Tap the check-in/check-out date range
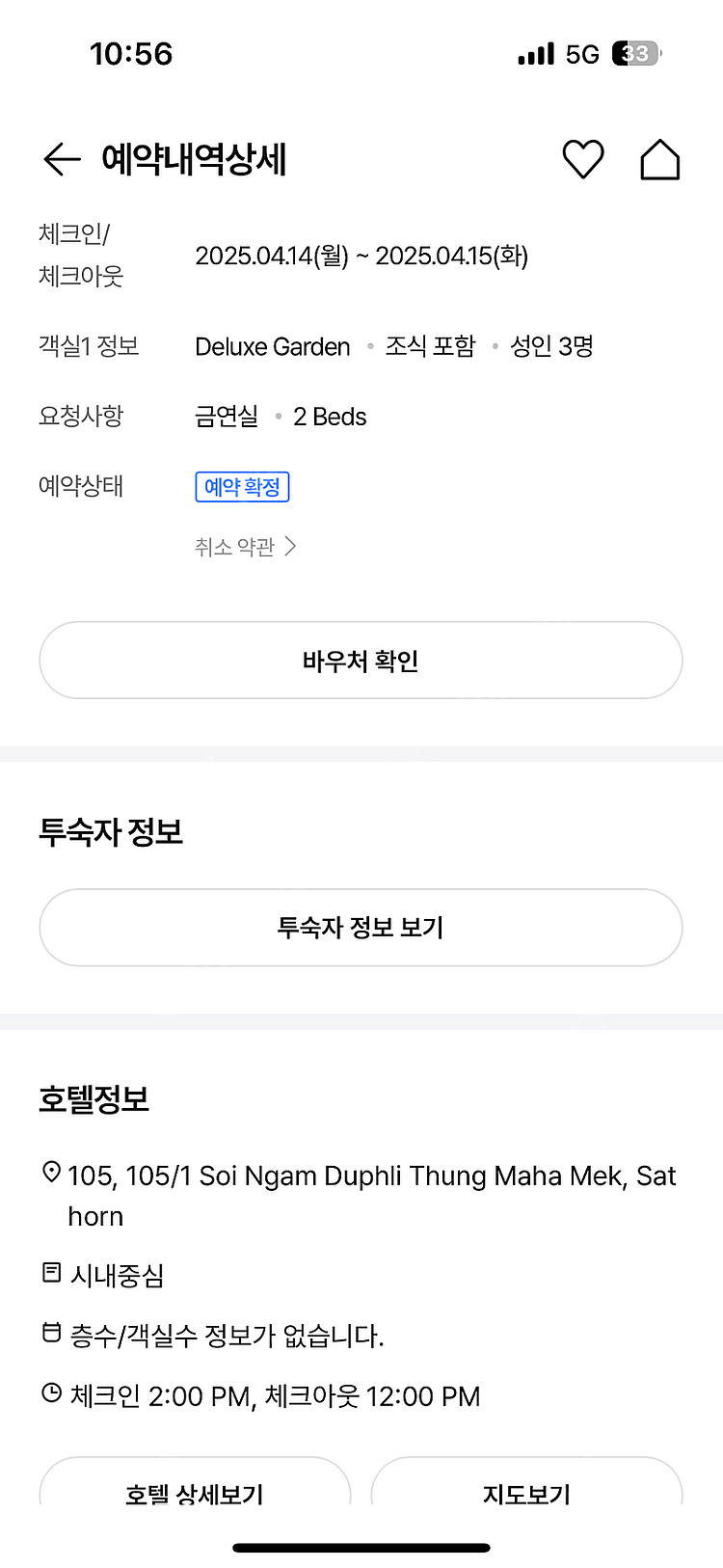The height and width of the screenshot is (1568, 723). (361, 257)
